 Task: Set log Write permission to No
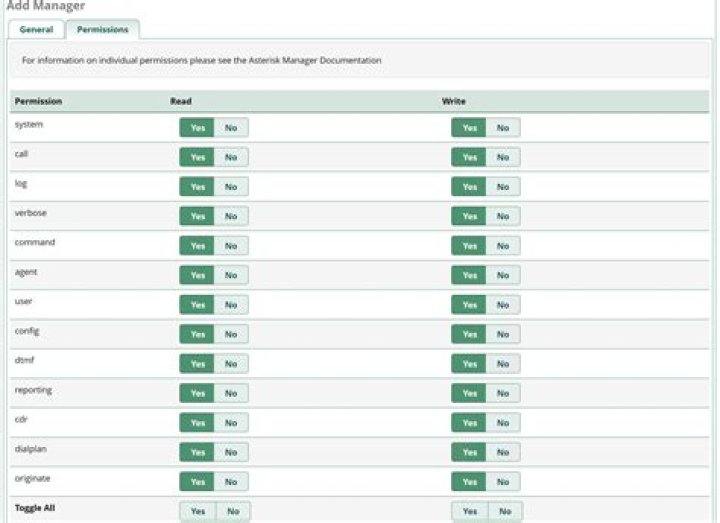click(x=502, y=187)
